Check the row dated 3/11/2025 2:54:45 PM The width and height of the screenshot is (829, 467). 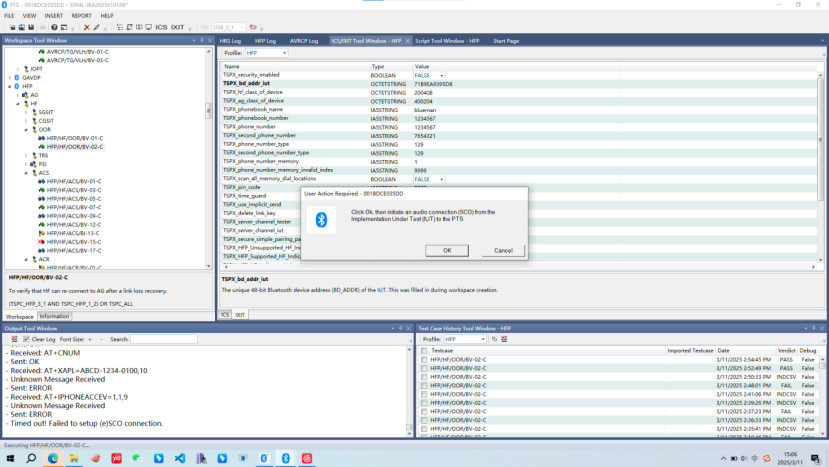[424, 360]
